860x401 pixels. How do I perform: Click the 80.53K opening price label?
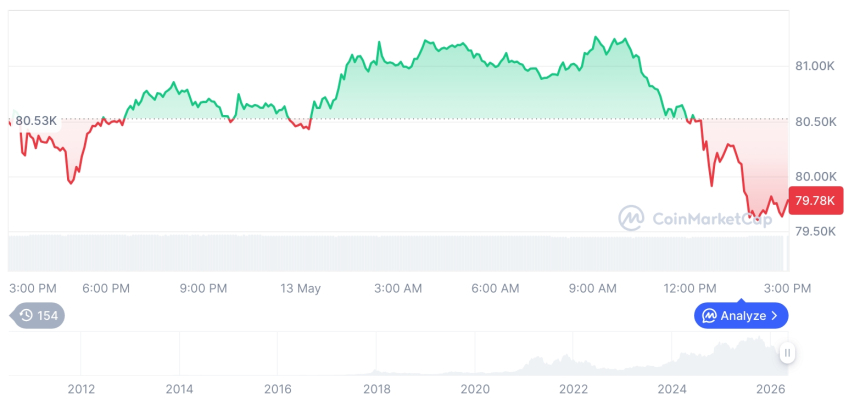(36, 121)
